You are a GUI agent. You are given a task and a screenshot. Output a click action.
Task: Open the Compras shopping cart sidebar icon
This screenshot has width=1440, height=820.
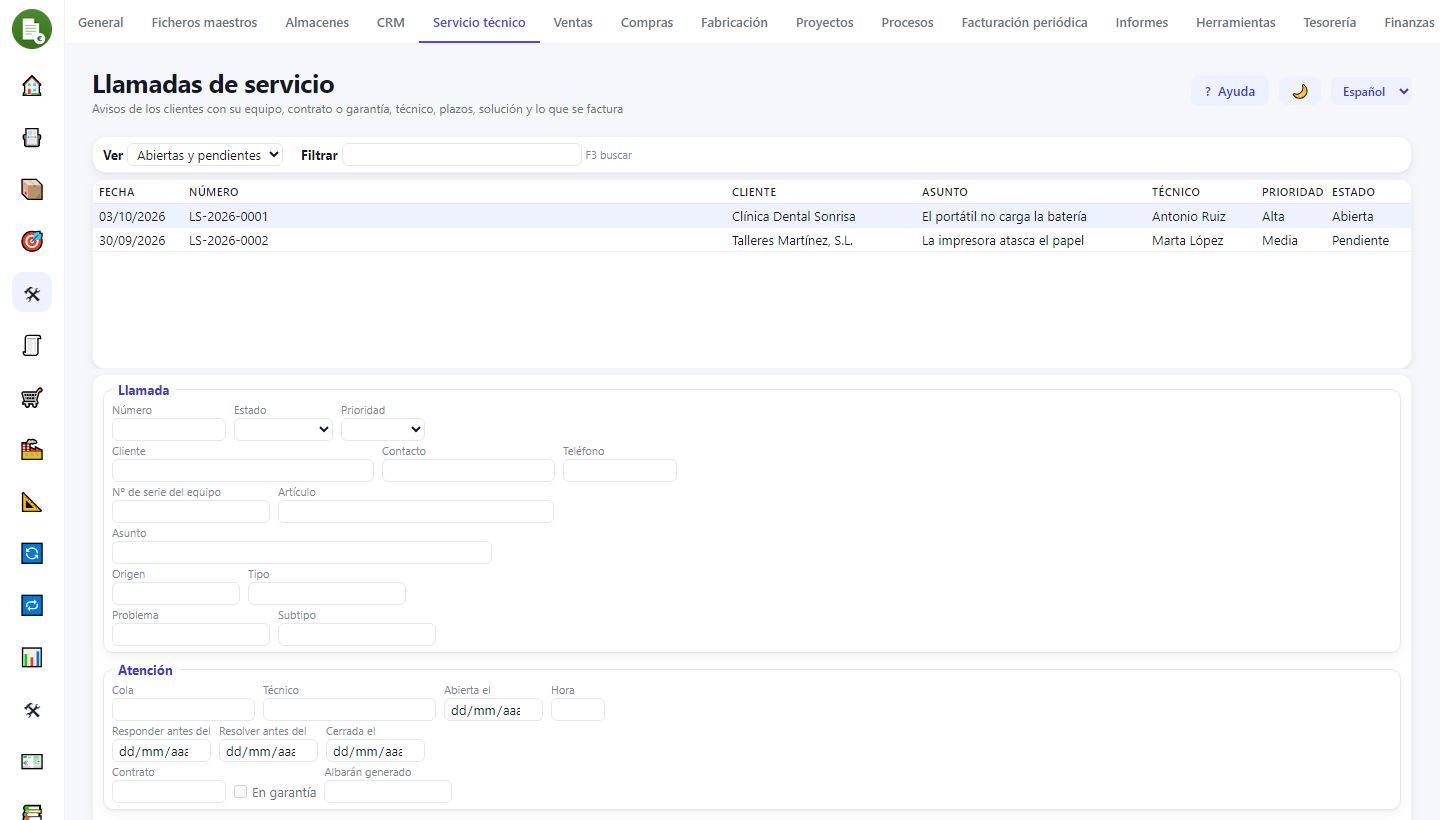(32, 398)
